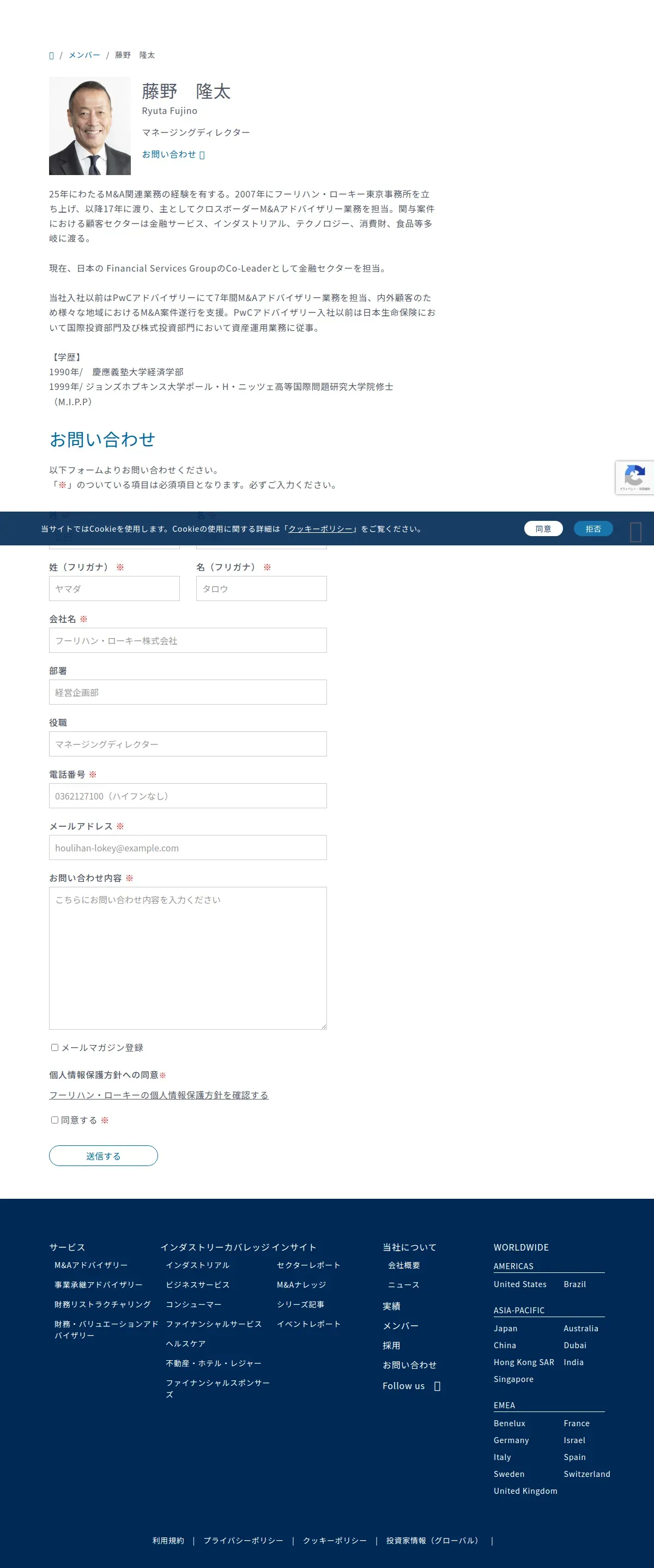
Task: Open コンシューマー footer link
Action: point(194,1304)
